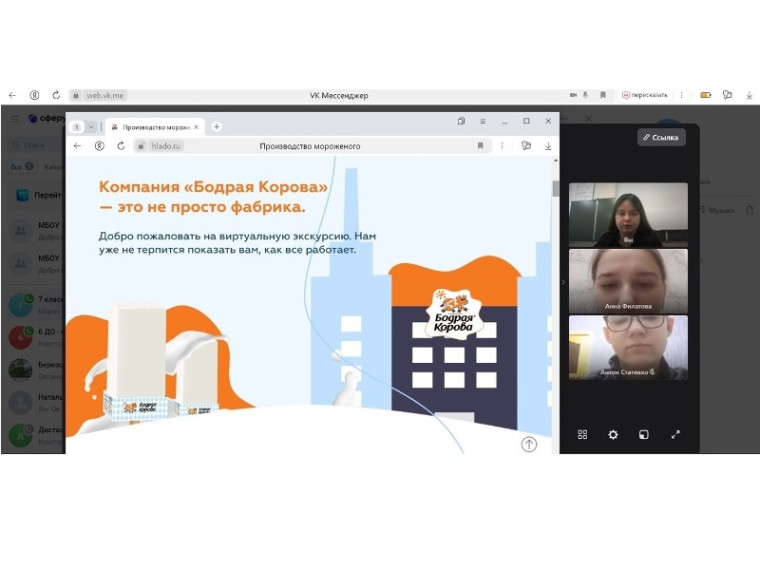Viewport: 760px width, 570px height.
Task: Open the '7 класс' chat in the sidebar
Action: [x=36, y=305]
